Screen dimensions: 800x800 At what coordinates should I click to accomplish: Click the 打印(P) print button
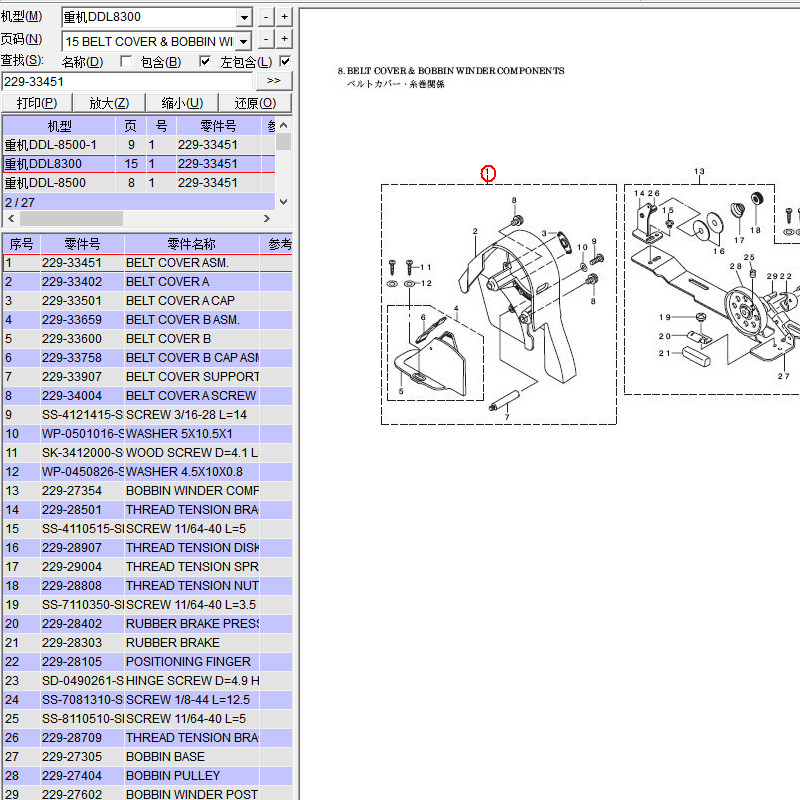37,103
